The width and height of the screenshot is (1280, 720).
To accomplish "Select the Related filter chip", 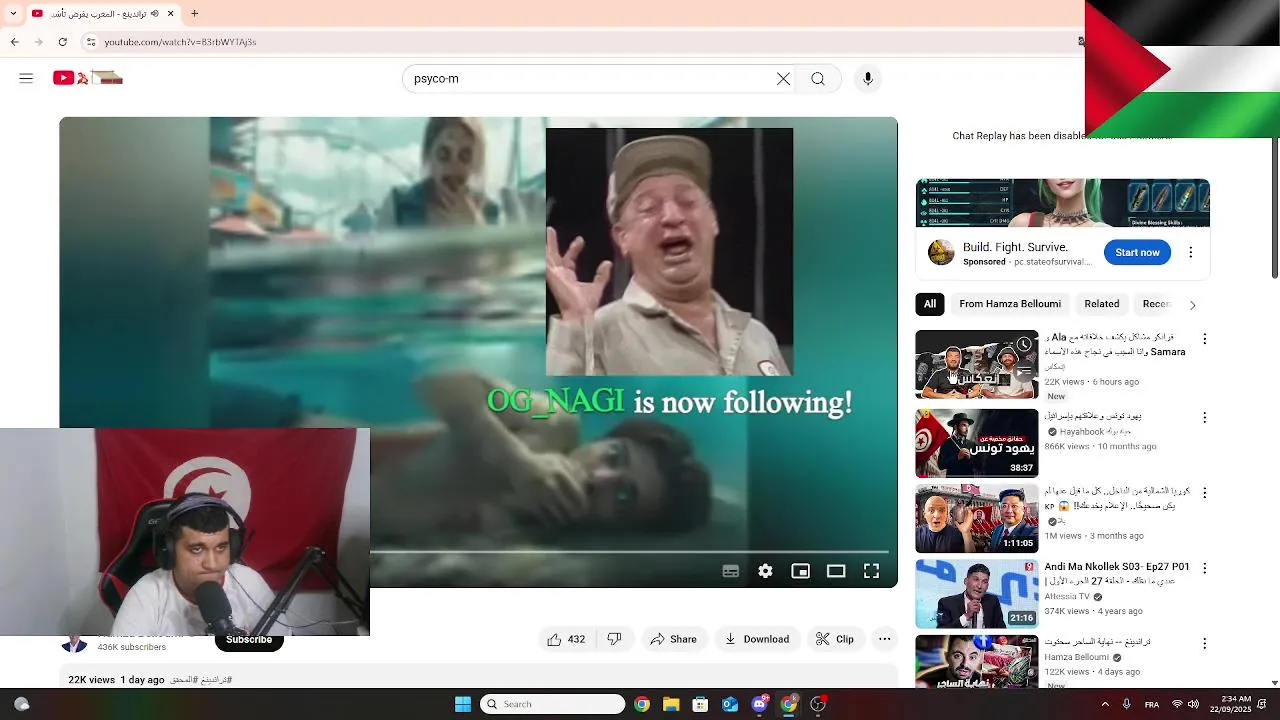I will click(x=1102, y=304).
